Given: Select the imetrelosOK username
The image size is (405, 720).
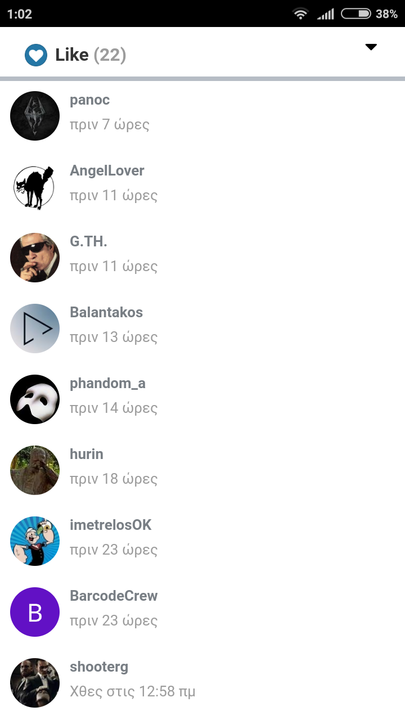Looking at the screenshot, I should [x=111, y=525].
